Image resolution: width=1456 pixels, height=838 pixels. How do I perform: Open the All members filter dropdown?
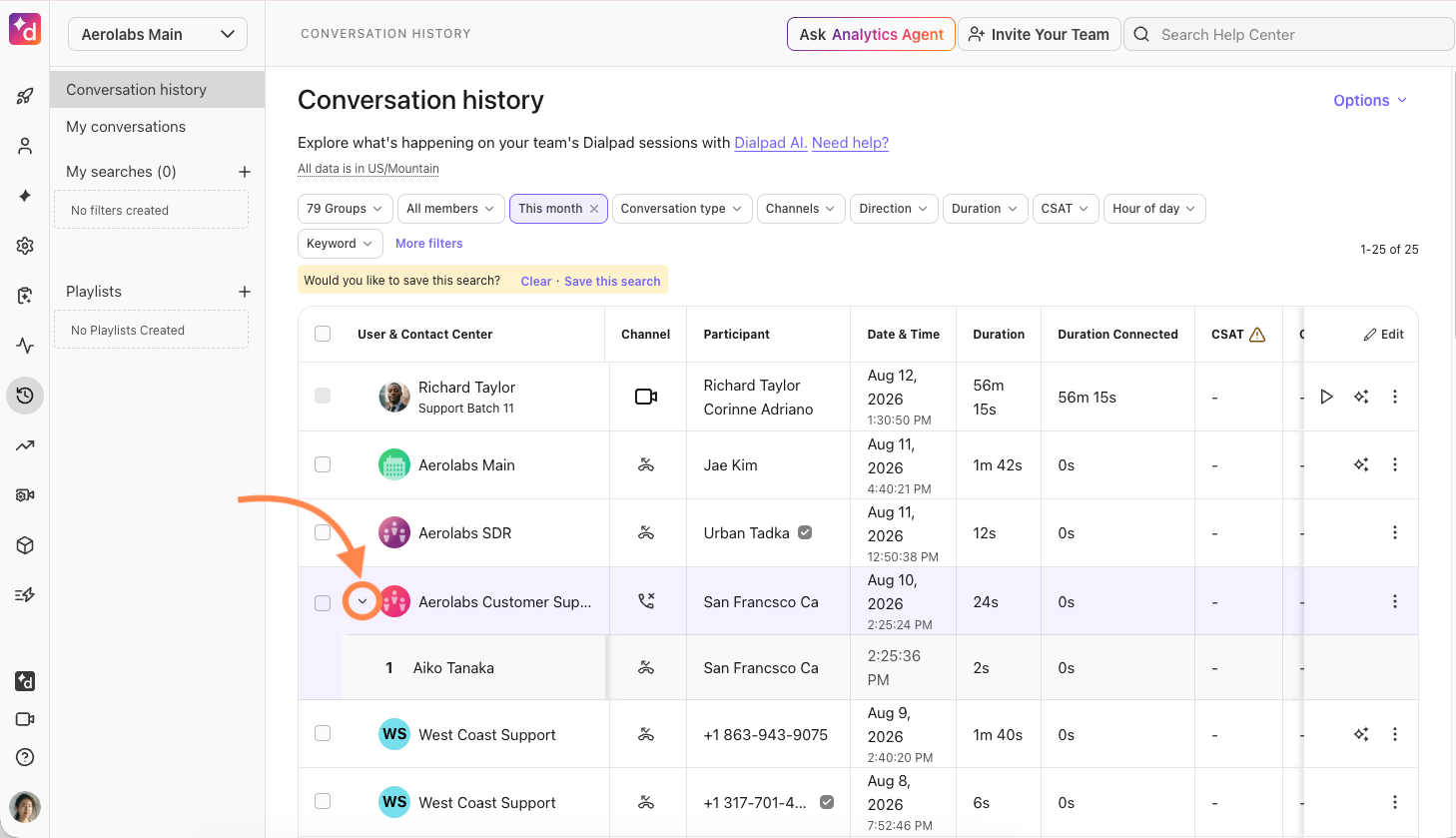click(449, 209)
